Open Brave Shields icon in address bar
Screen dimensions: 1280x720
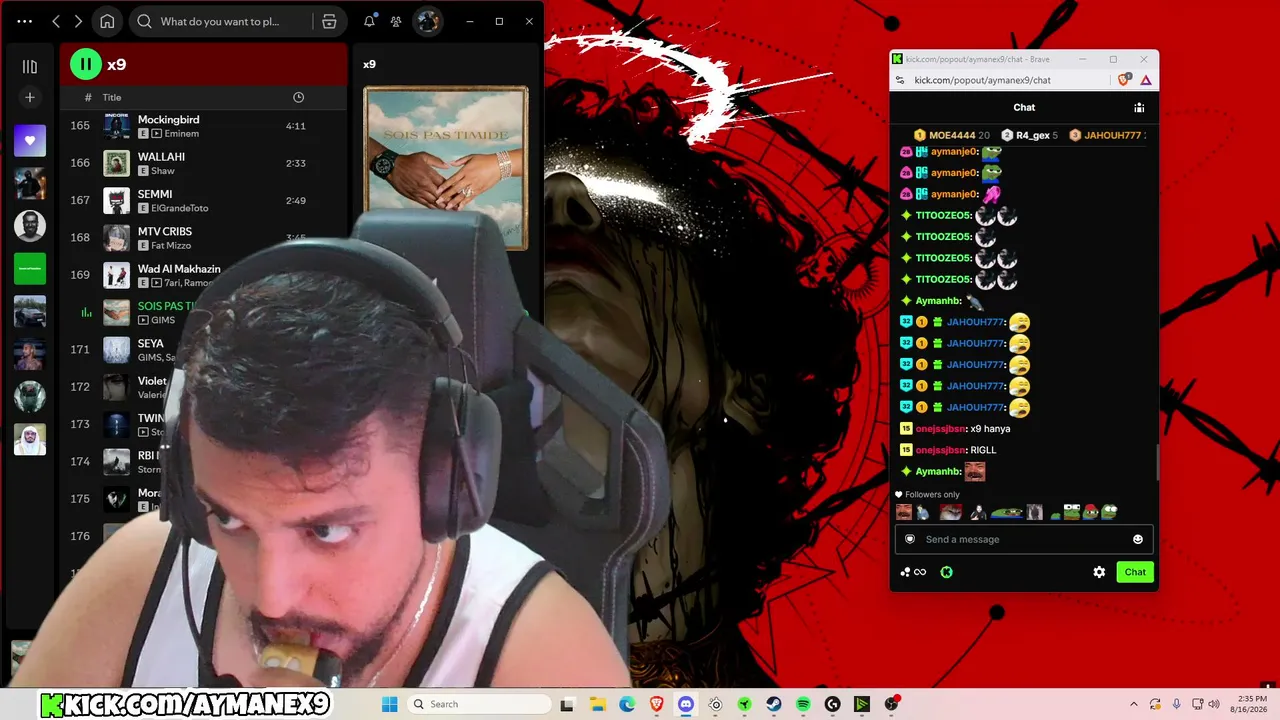click(1125, 80)
